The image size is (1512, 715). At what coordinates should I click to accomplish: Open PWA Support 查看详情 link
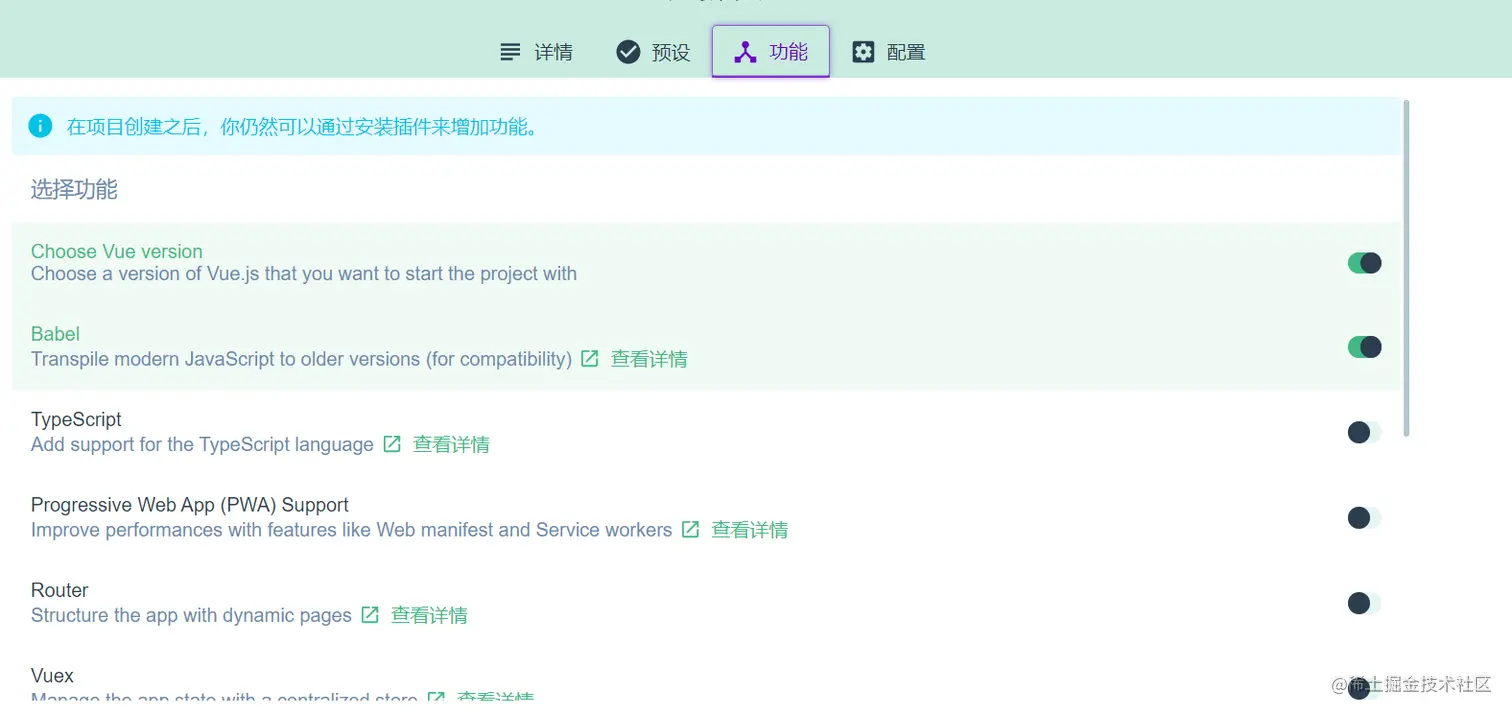pos(749,530)
